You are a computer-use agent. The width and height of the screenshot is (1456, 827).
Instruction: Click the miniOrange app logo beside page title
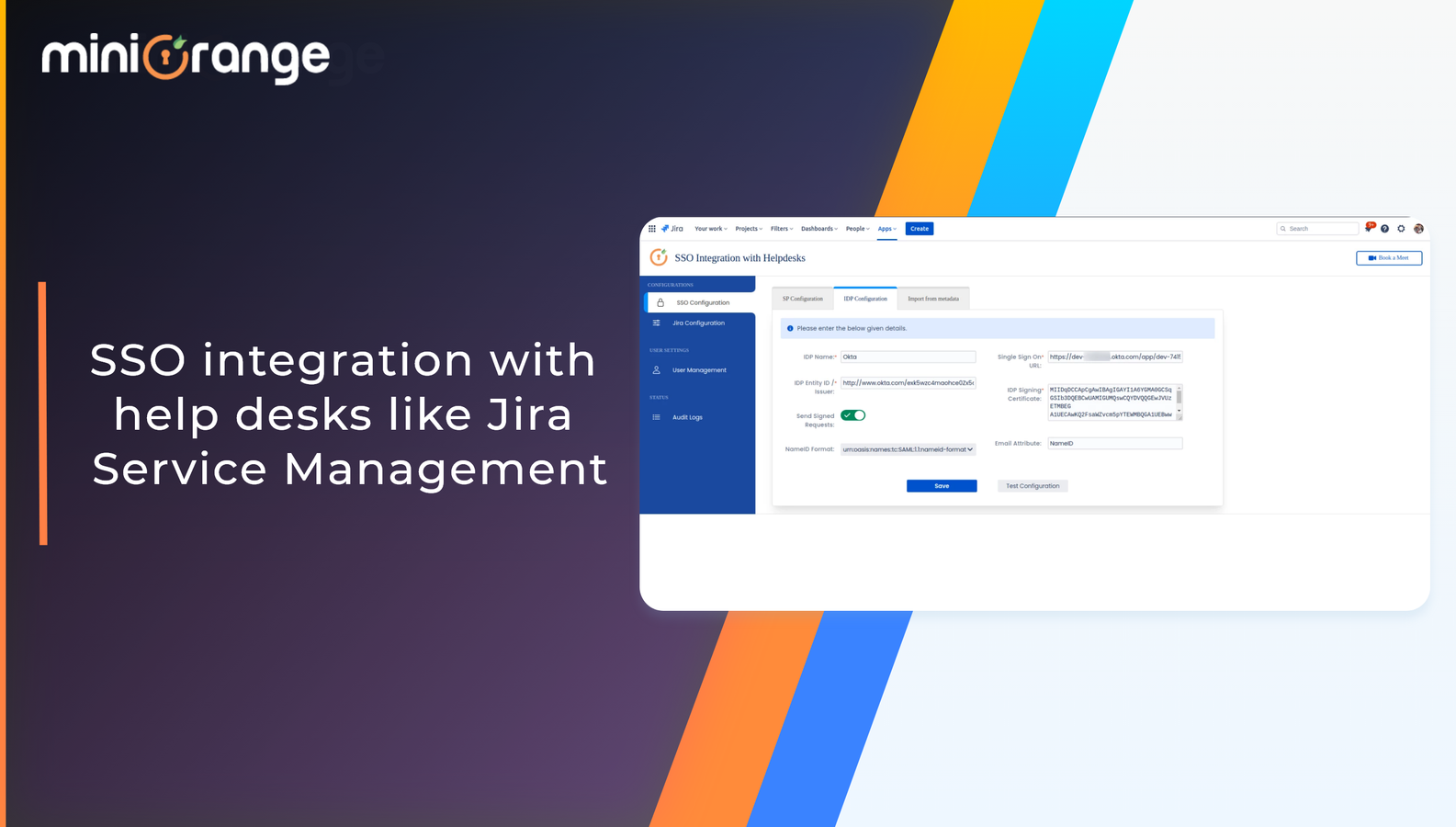pos(659,257)
